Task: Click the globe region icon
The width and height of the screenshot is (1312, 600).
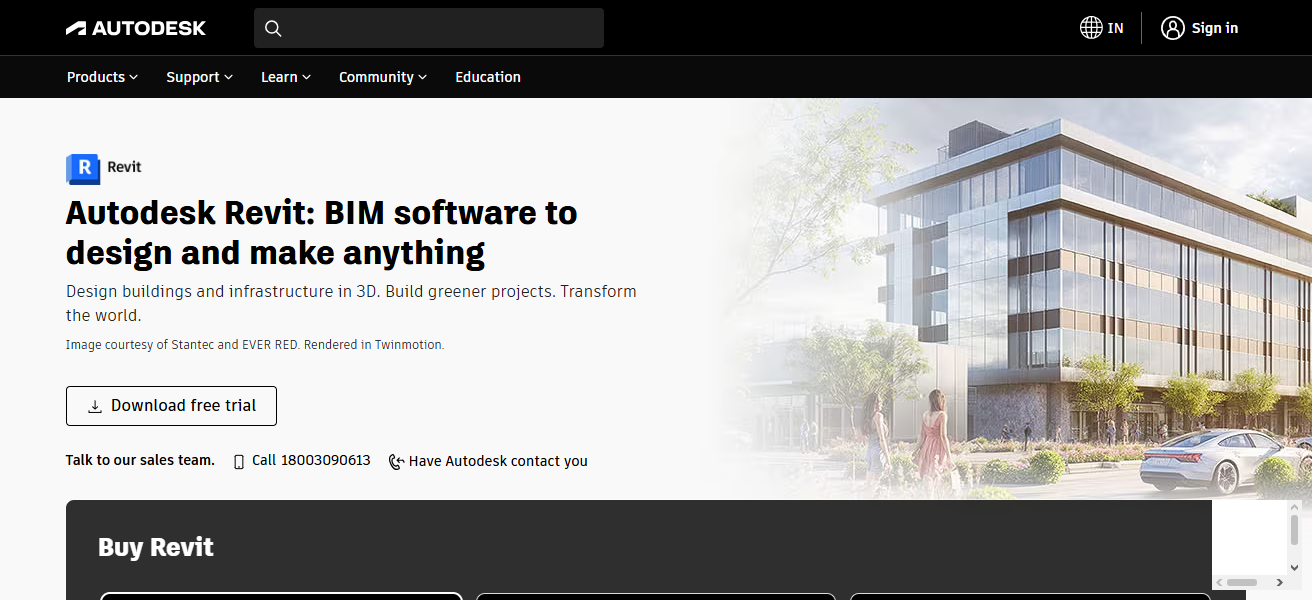Action: (x=1091, y=28)
